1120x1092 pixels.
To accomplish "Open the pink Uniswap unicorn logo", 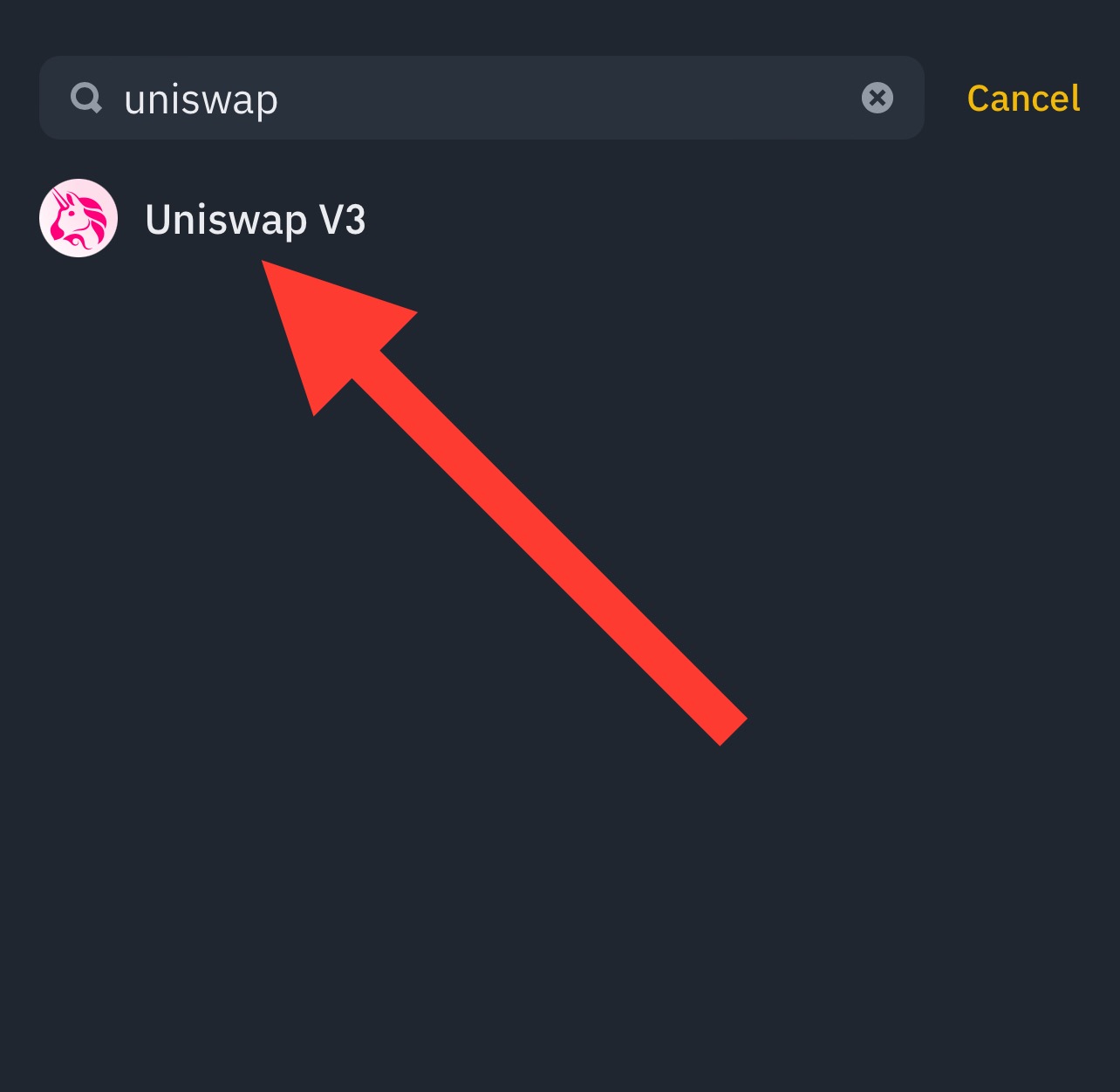I will point(79,218).
